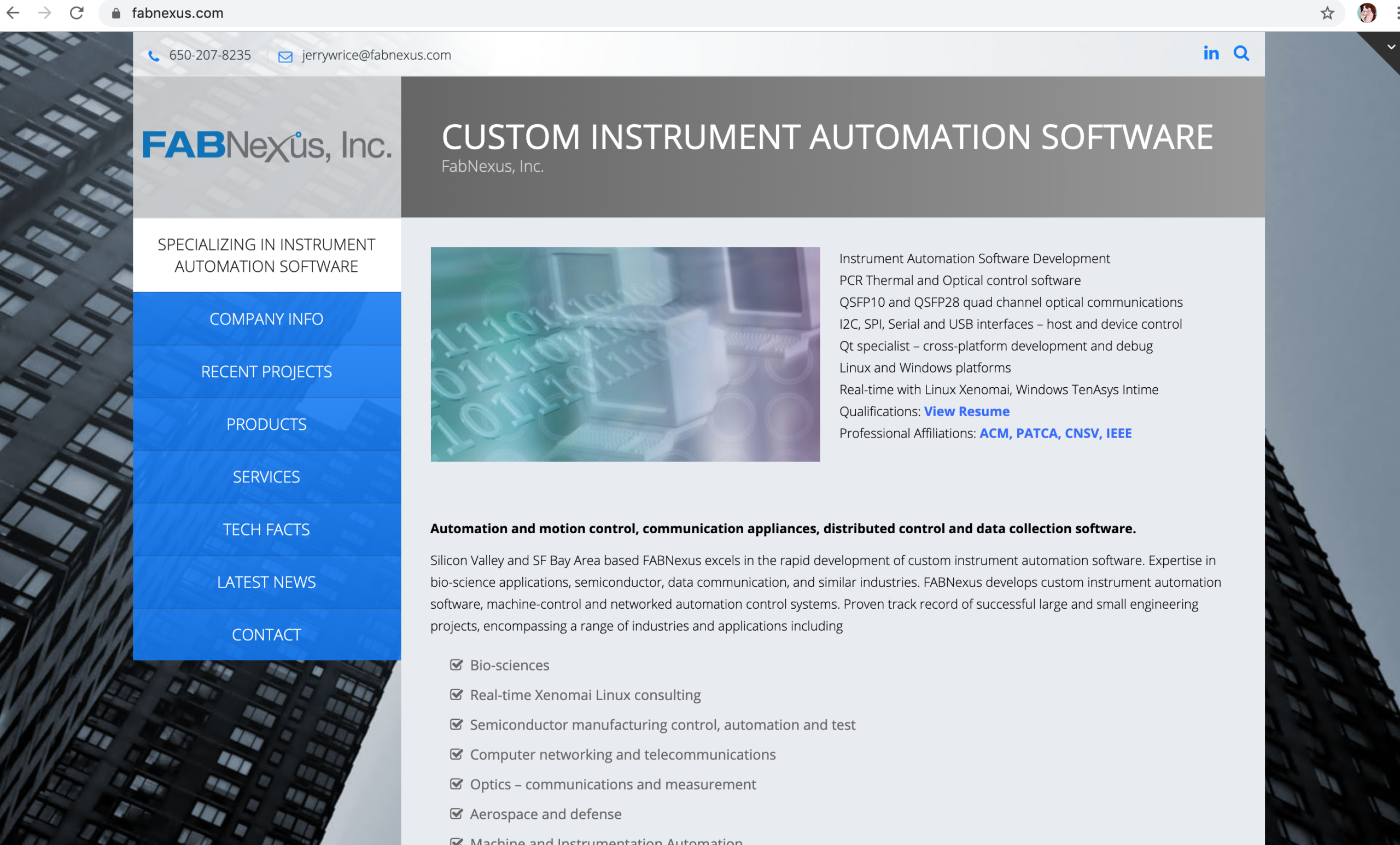The image size is (1400, 845).
Task: Open the Chrome profile avatar
Action: pos(1367,13)
